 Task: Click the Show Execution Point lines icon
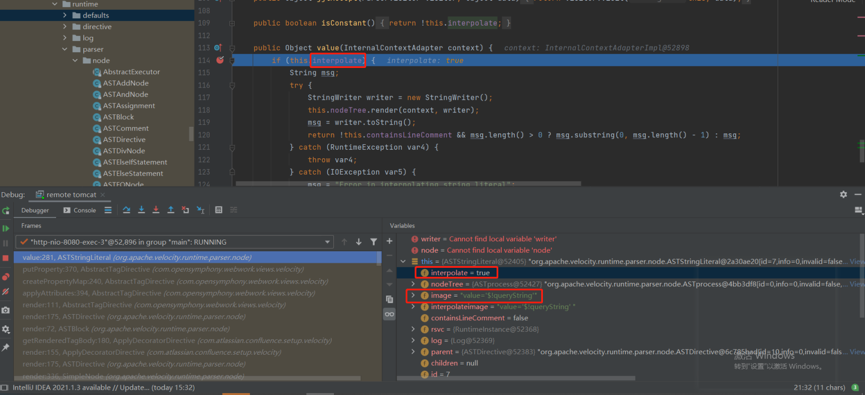point(108,210)
